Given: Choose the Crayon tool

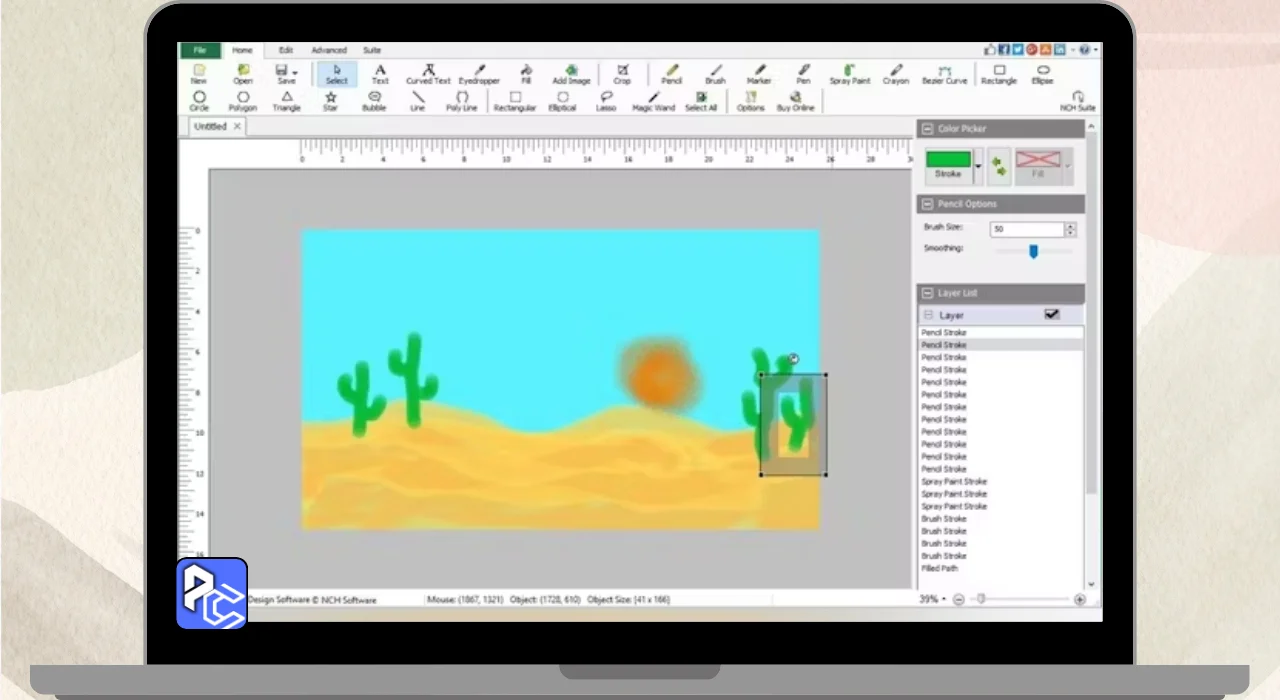Looking at the screenshot, I should click(x=896, y=73).
